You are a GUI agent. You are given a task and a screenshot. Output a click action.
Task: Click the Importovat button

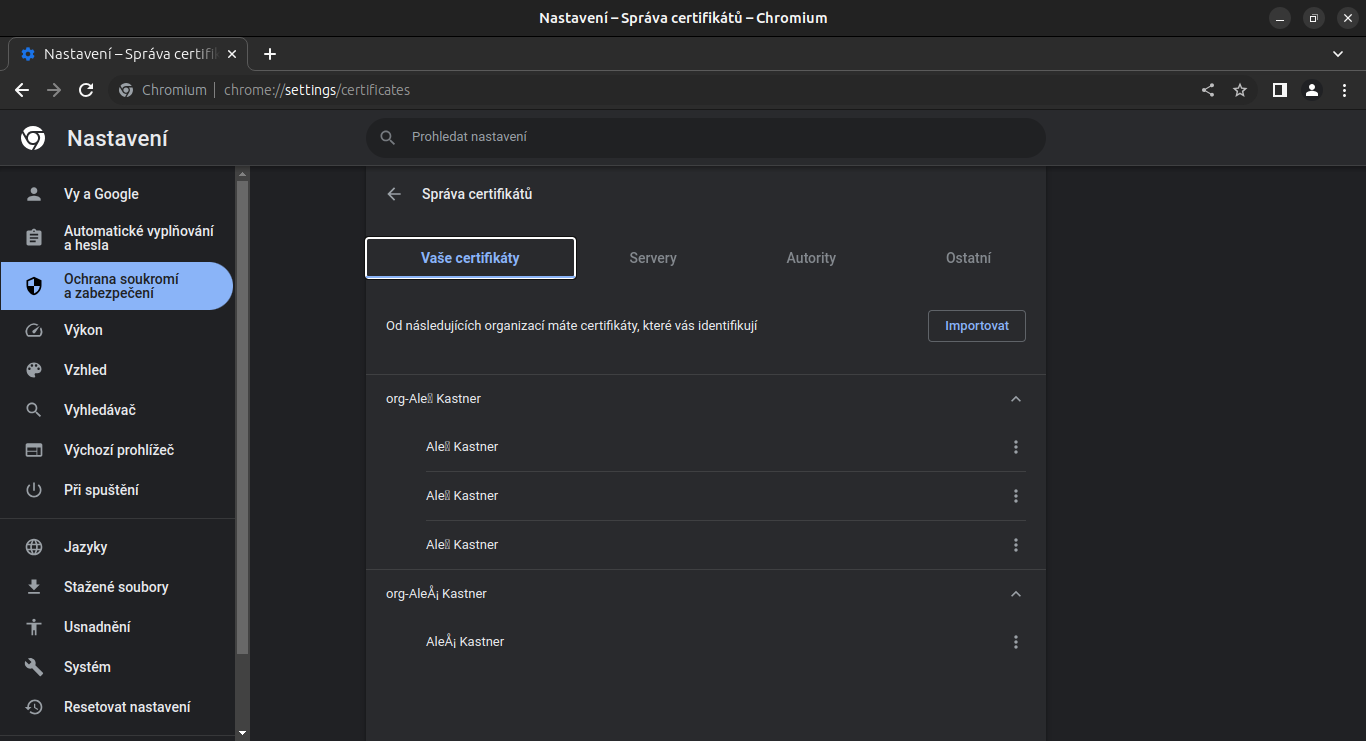(976, 326)
